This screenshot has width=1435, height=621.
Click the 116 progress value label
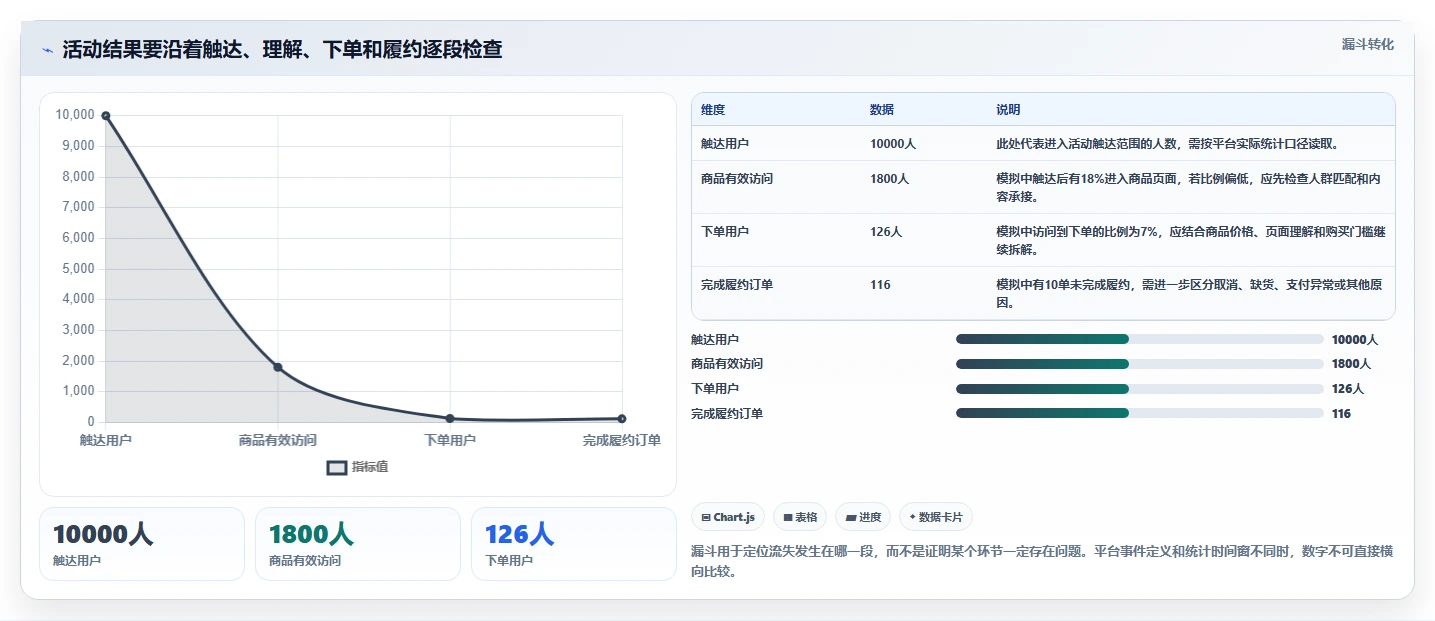1341,414
